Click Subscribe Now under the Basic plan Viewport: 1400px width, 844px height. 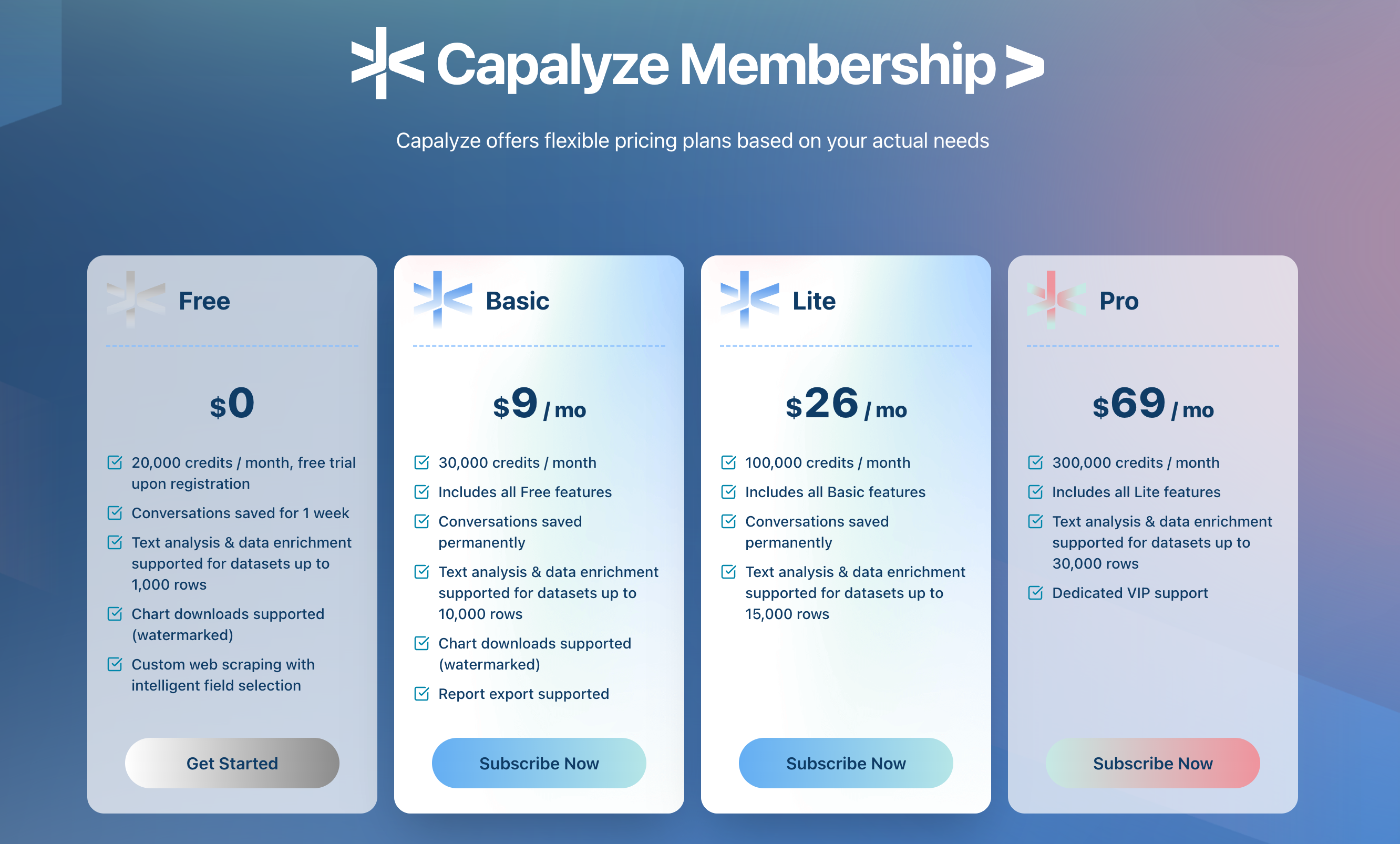point(539,763)
